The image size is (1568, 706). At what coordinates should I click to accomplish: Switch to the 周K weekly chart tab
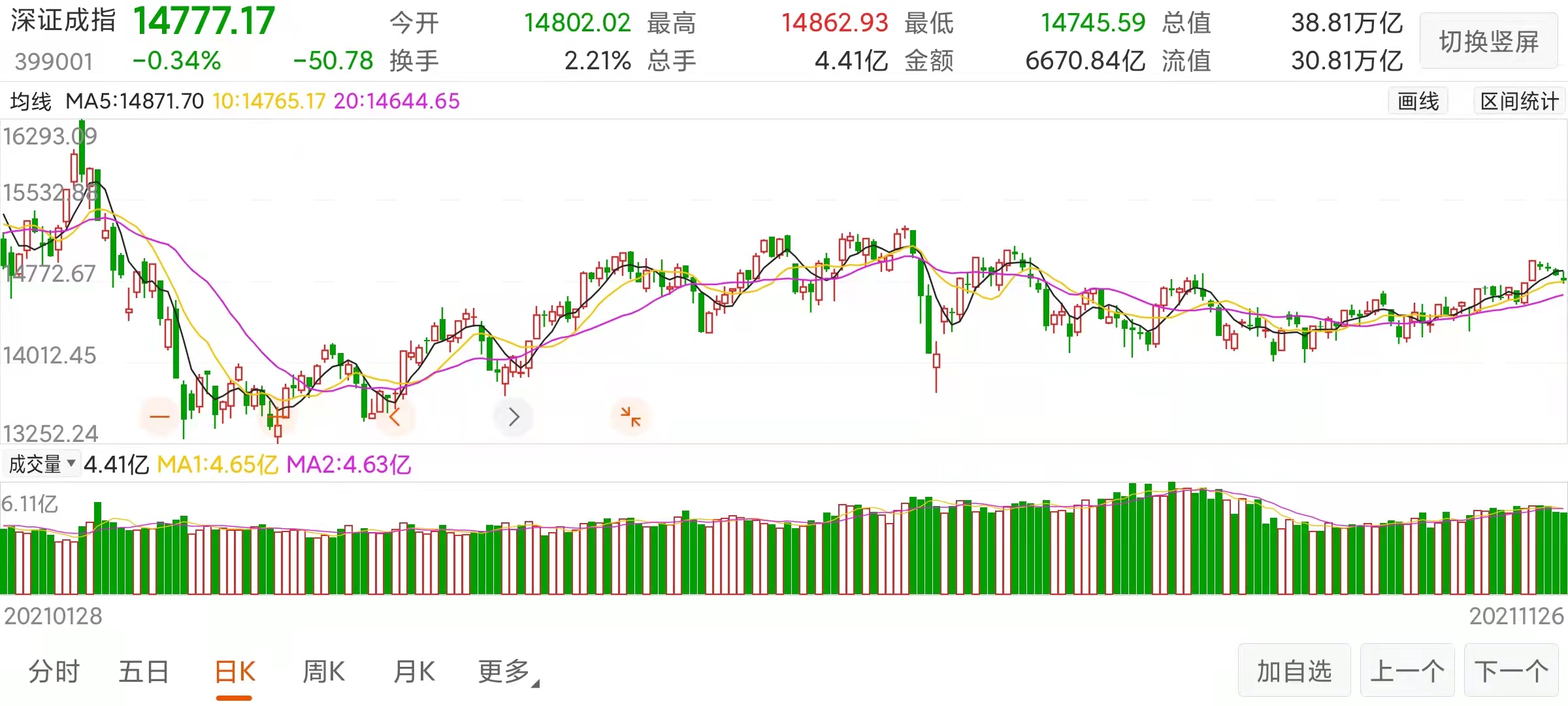(x=323, y=671)
